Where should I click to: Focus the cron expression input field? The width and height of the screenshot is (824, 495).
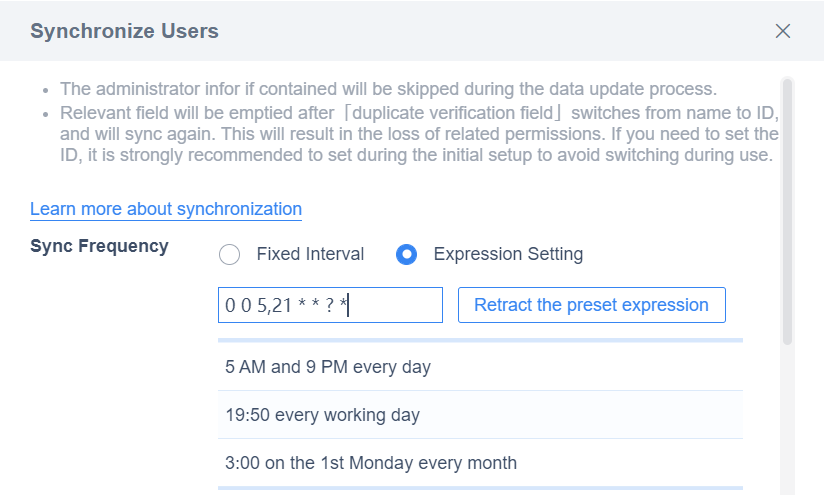click(331, 305)
